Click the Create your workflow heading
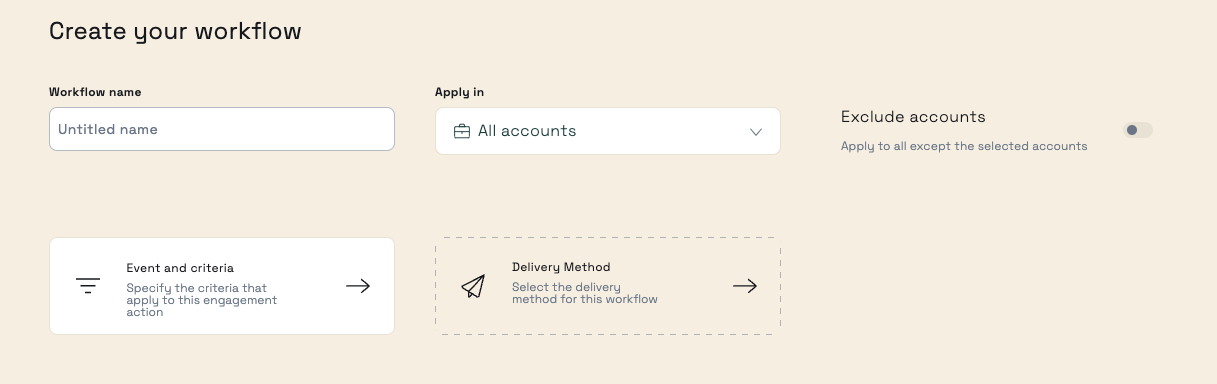Screen dimensions: 1217x384 tap(175, 31)
